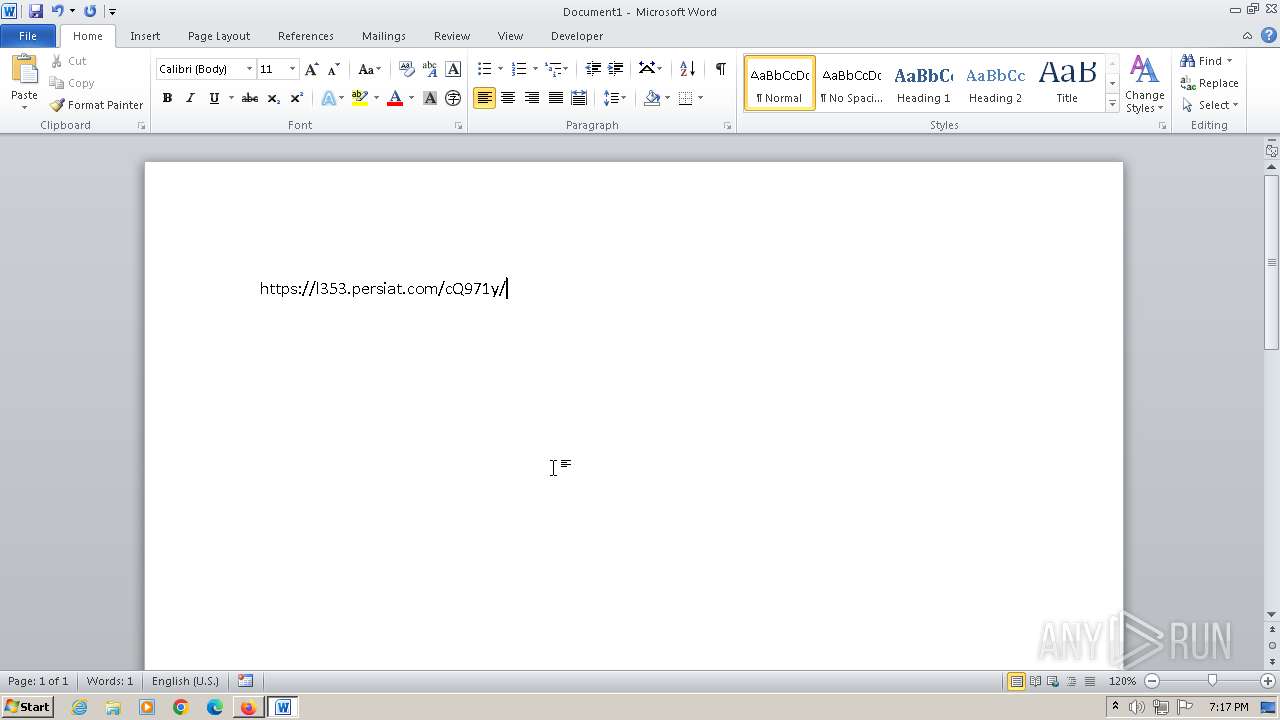Click the Shrink Font icon
1280x720 pixels.
click(334, 69)
